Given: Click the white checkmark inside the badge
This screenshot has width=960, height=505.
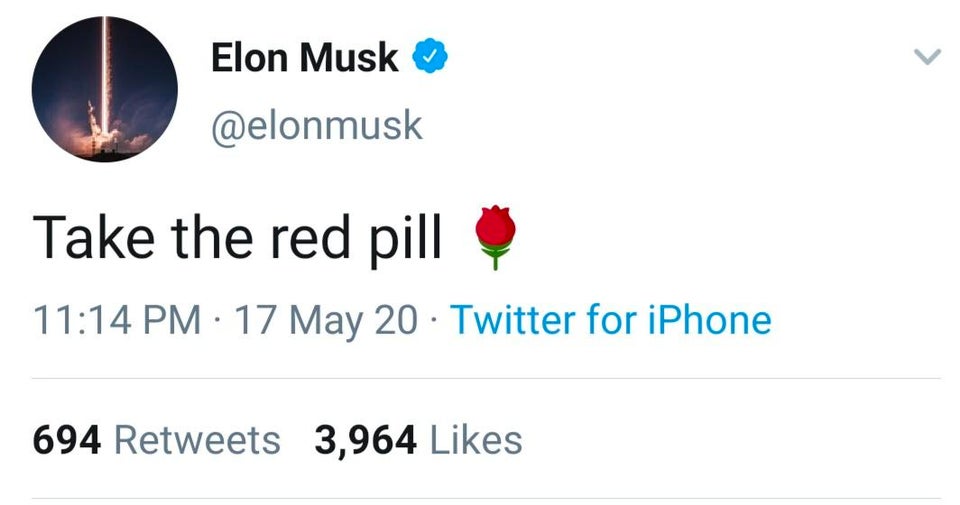Looking at the screenshot, I should click(x=430, y=57).
